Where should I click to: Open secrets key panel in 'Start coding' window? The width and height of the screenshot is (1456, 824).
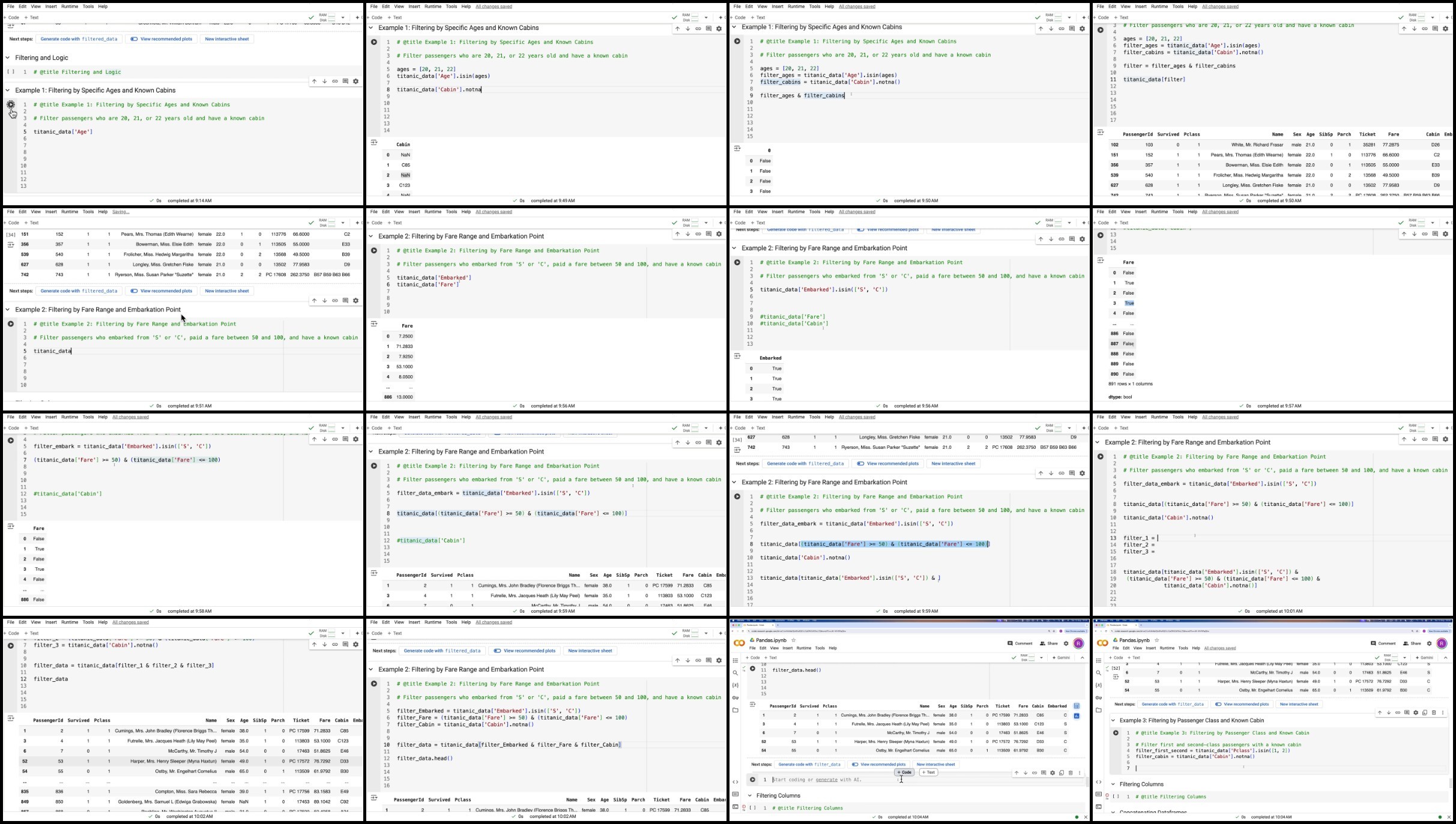[x=736, y=697]
